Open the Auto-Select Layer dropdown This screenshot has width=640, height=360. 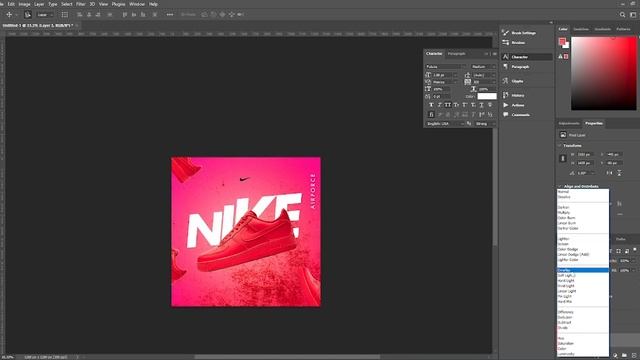click(45, 15)
